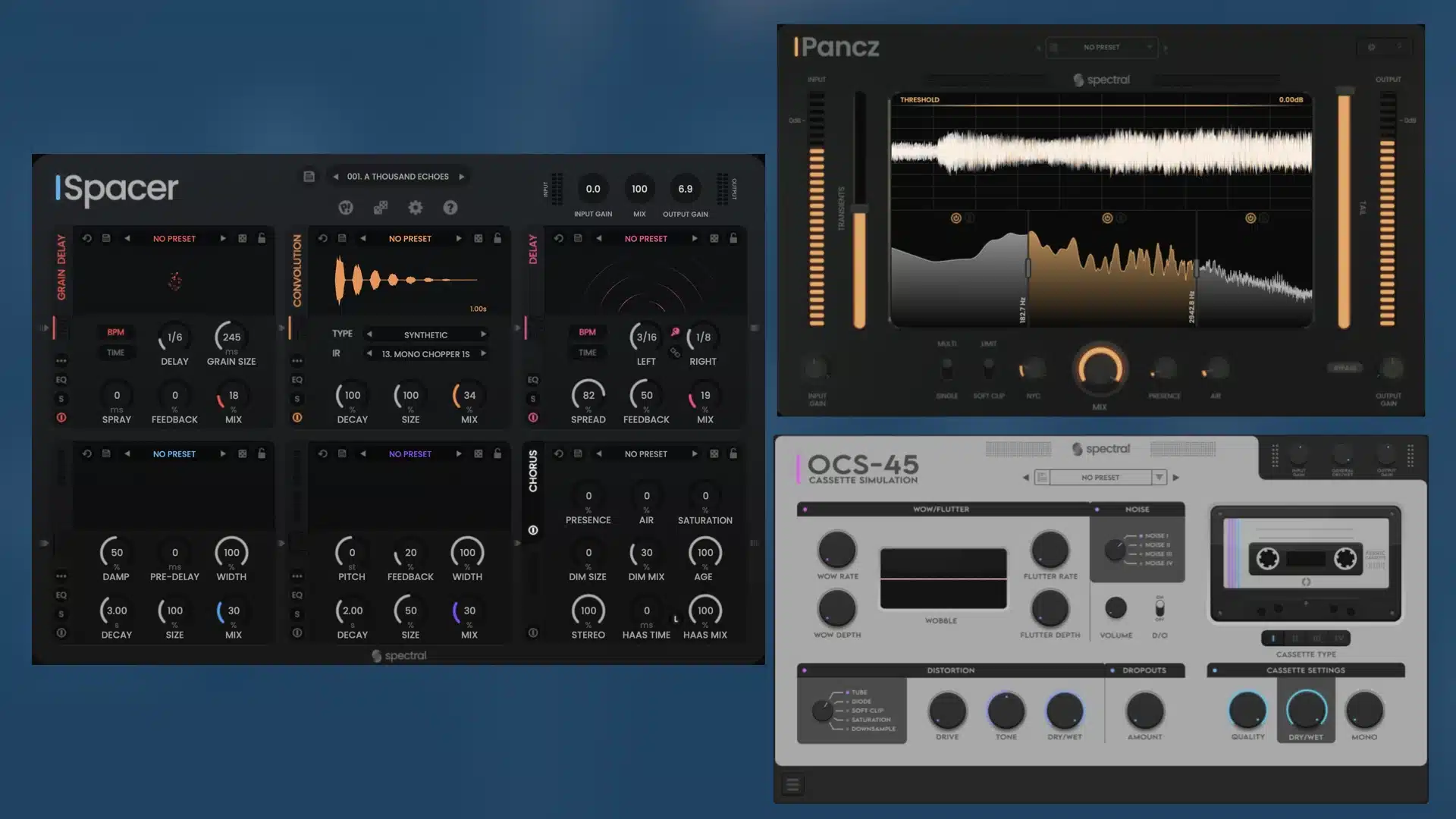The height and width of the screenshot is (819, 1456).
Task: Click the undo icon in Delay module
Action: 559,238
